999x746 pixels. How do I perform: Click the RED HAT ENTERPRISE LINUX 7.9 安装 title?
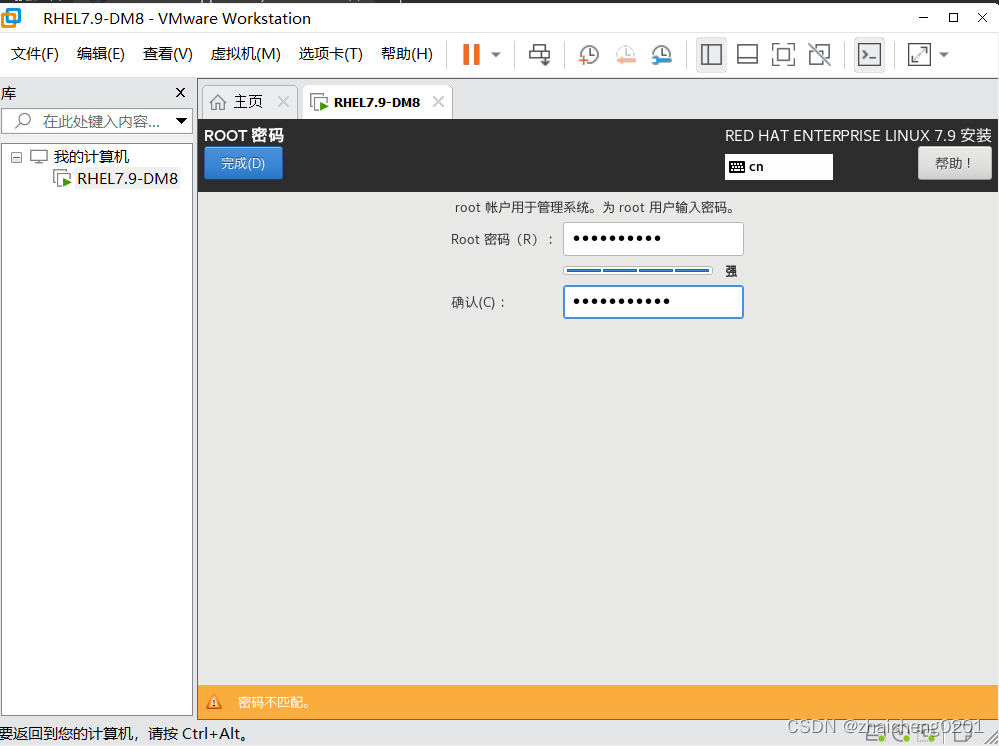858,136
